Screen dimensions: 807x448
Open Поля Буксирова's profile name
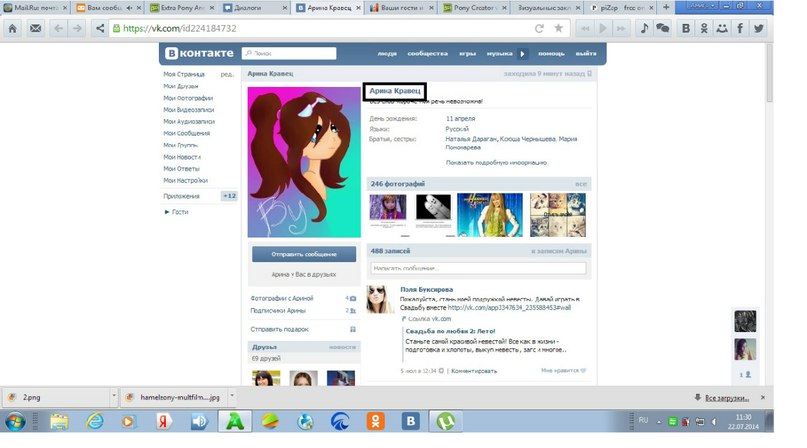[426, 289]
